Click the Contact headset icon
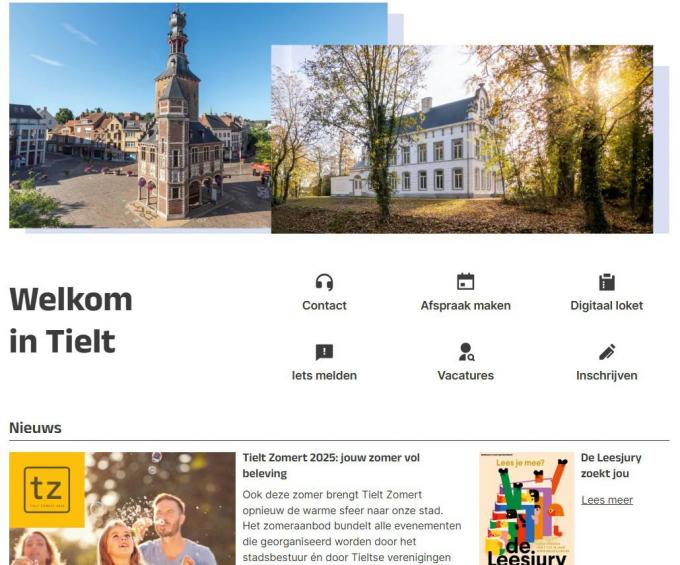This screenshot has width=680, height=565. pos(324,282)
